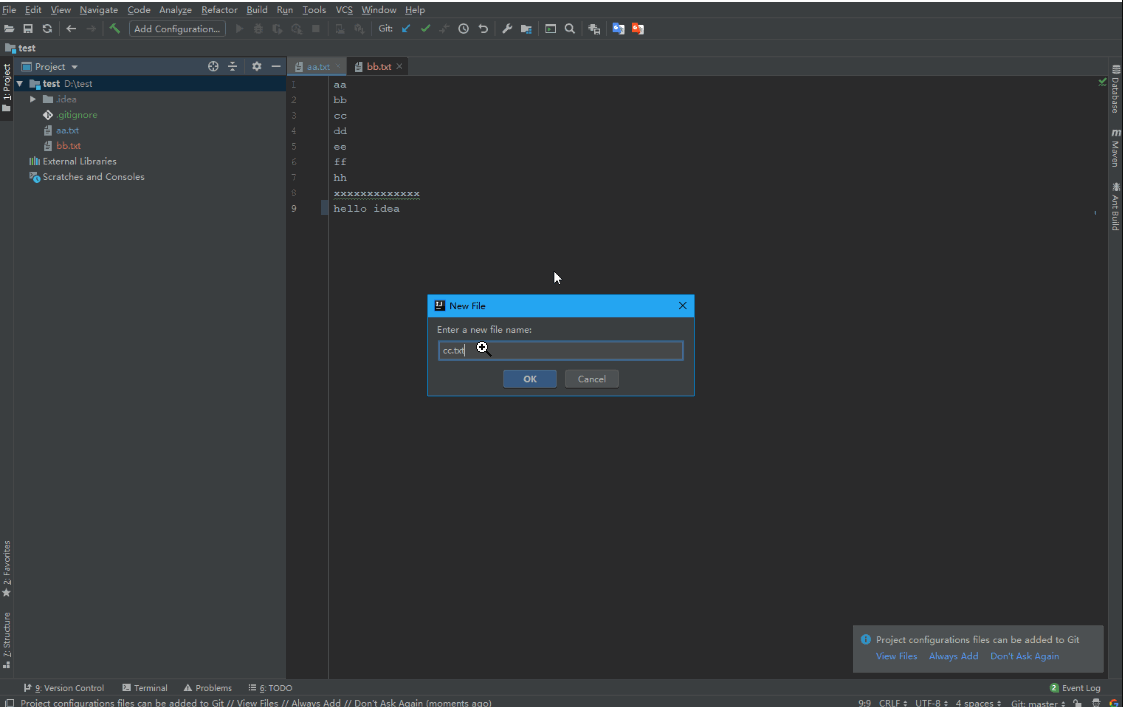Screen dimensions: 1123x707
Task: Click the Don't Ask Again link
Action: coord(1024,656)
